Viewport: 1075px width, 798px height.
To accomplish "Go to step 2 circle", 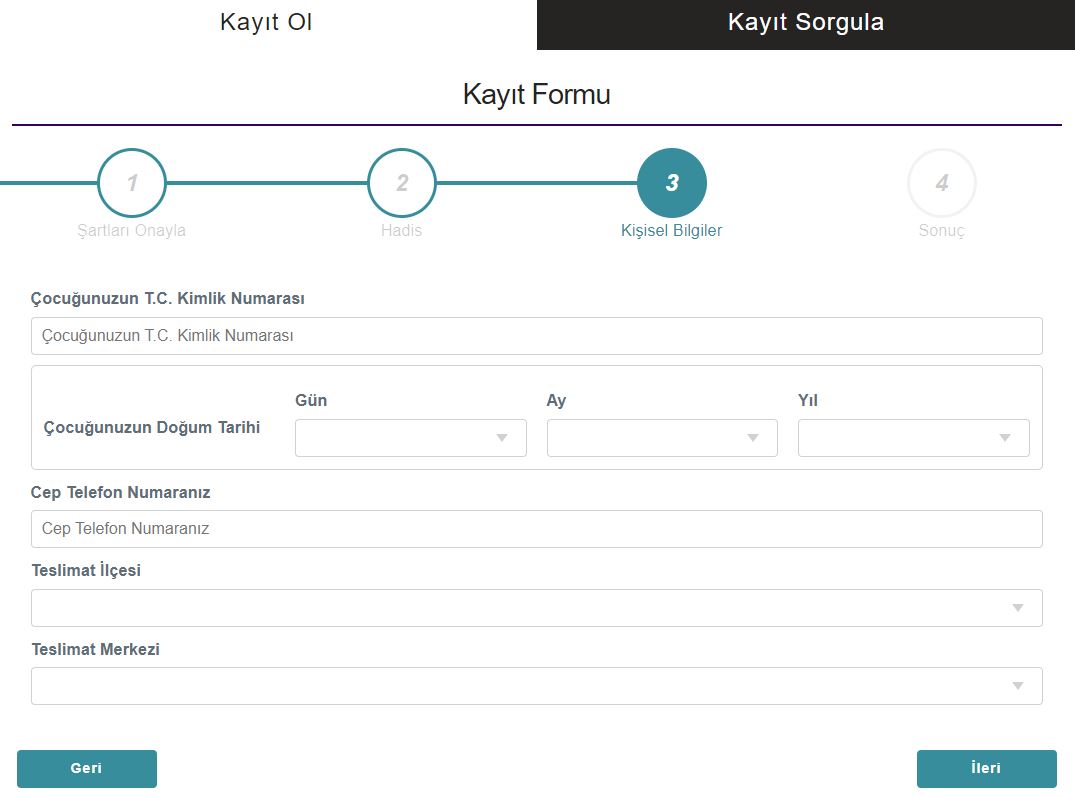I will (402, 183).
